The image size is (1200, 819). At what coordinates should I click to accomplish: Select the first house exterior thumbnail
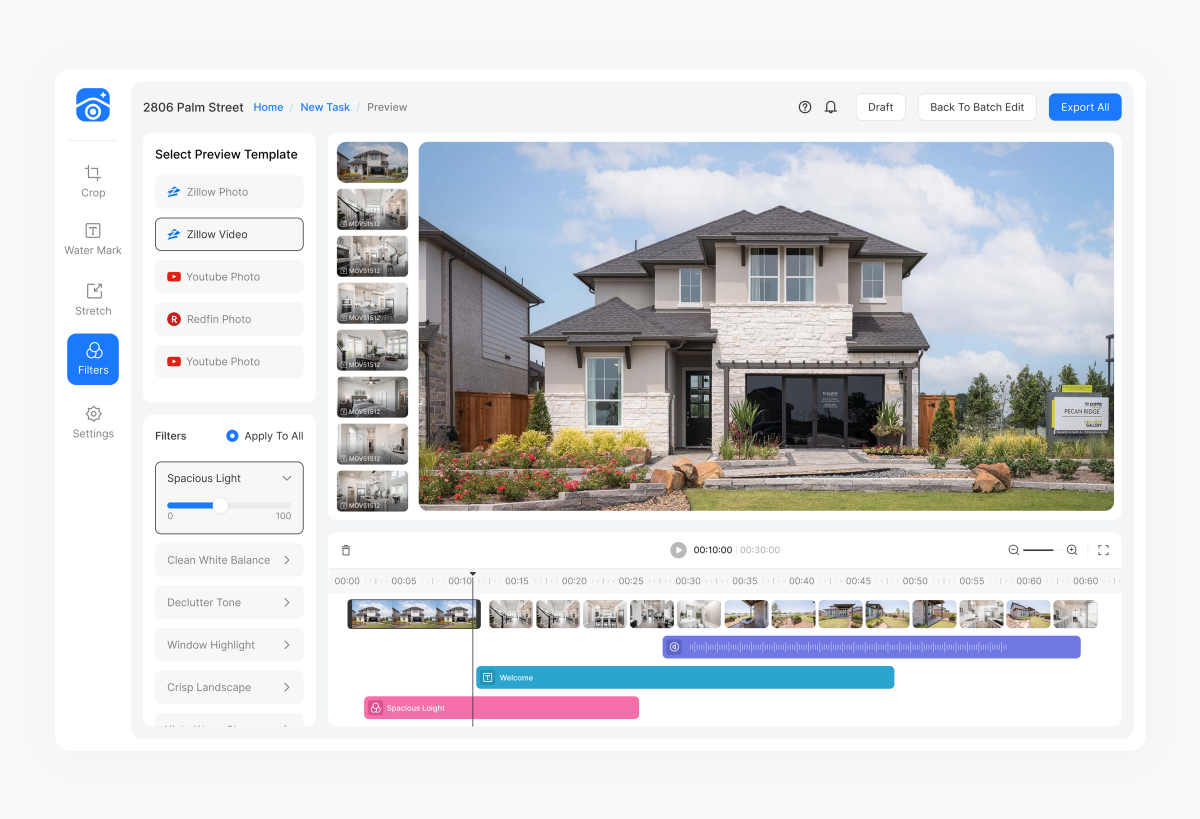372,162
